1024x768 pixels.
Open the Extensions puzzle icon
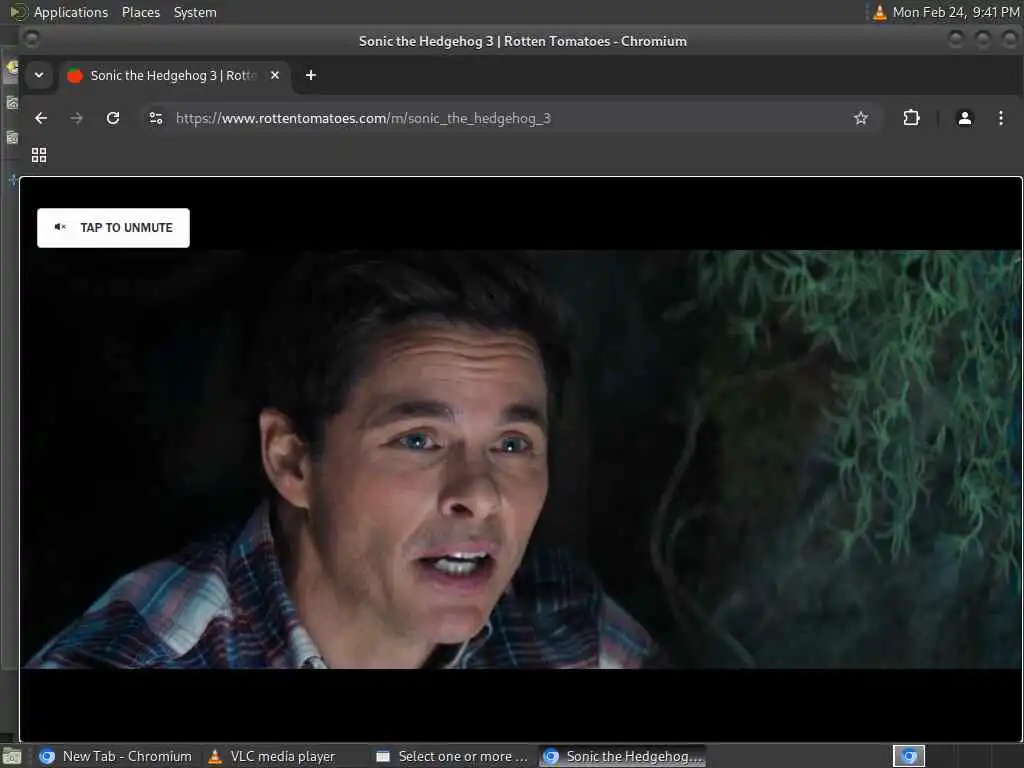(911, 118)
